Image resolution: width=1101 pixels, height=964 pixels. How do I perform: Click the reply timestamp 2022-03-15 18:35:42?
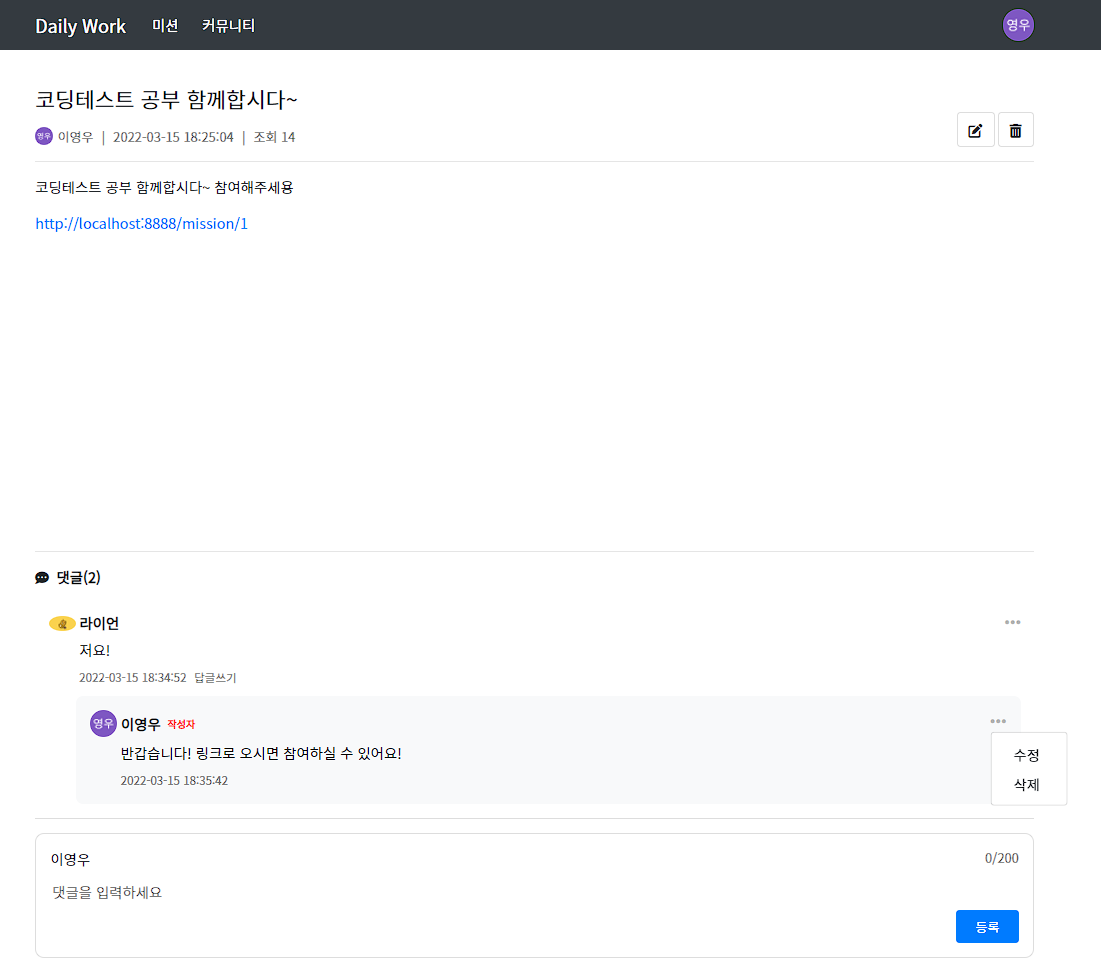(x=174, y=781)
